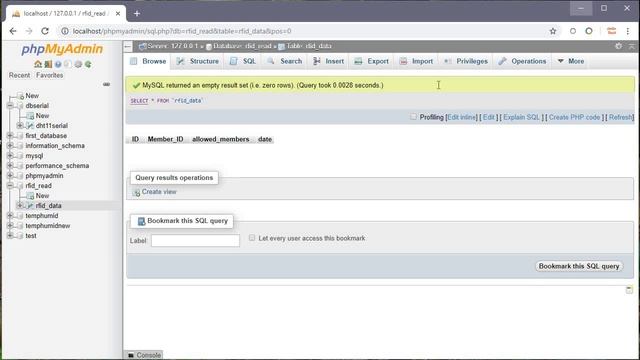Open the browser three-dot menu

point(628,31)
